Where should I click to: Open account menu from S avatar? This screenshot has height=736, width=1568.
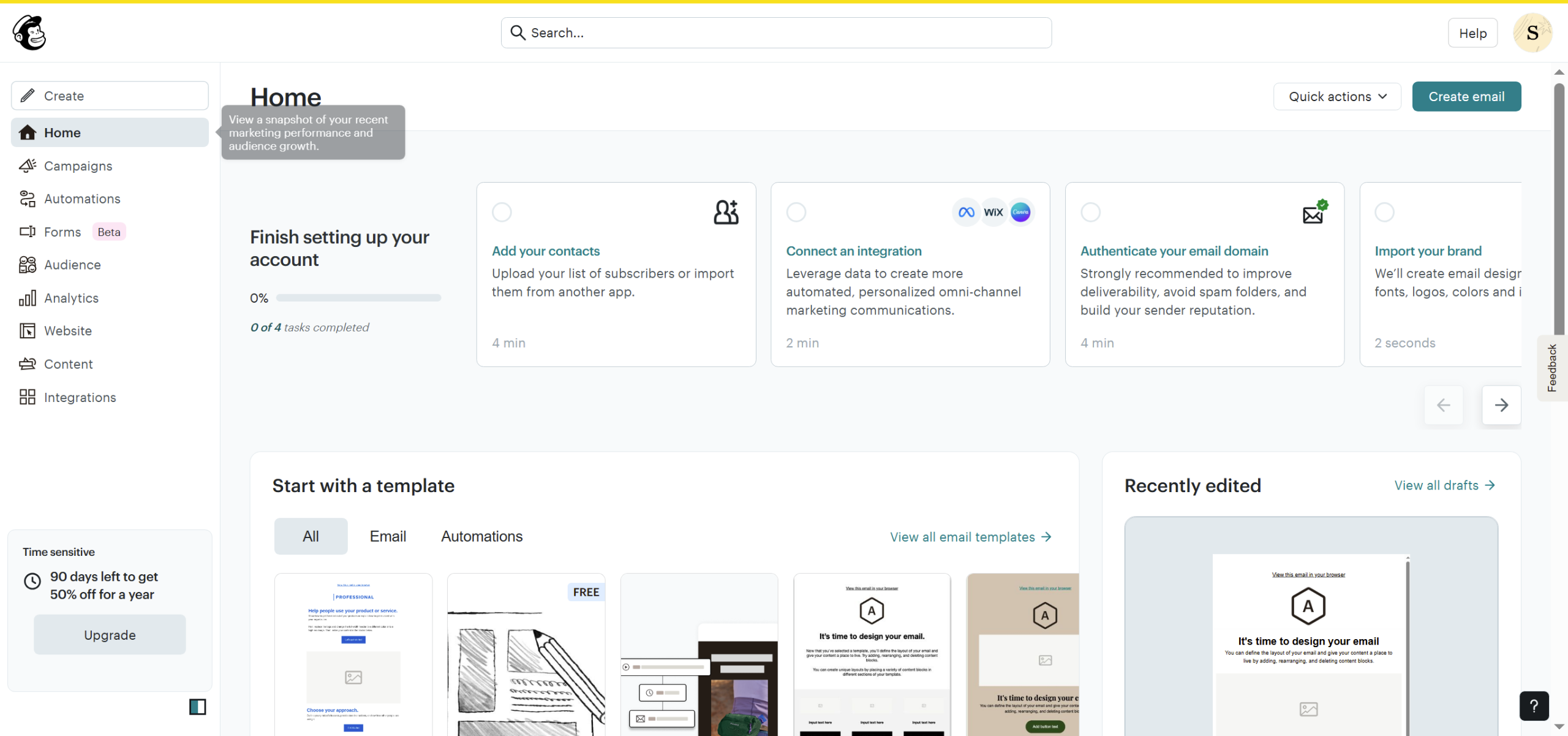point(1532,33)
